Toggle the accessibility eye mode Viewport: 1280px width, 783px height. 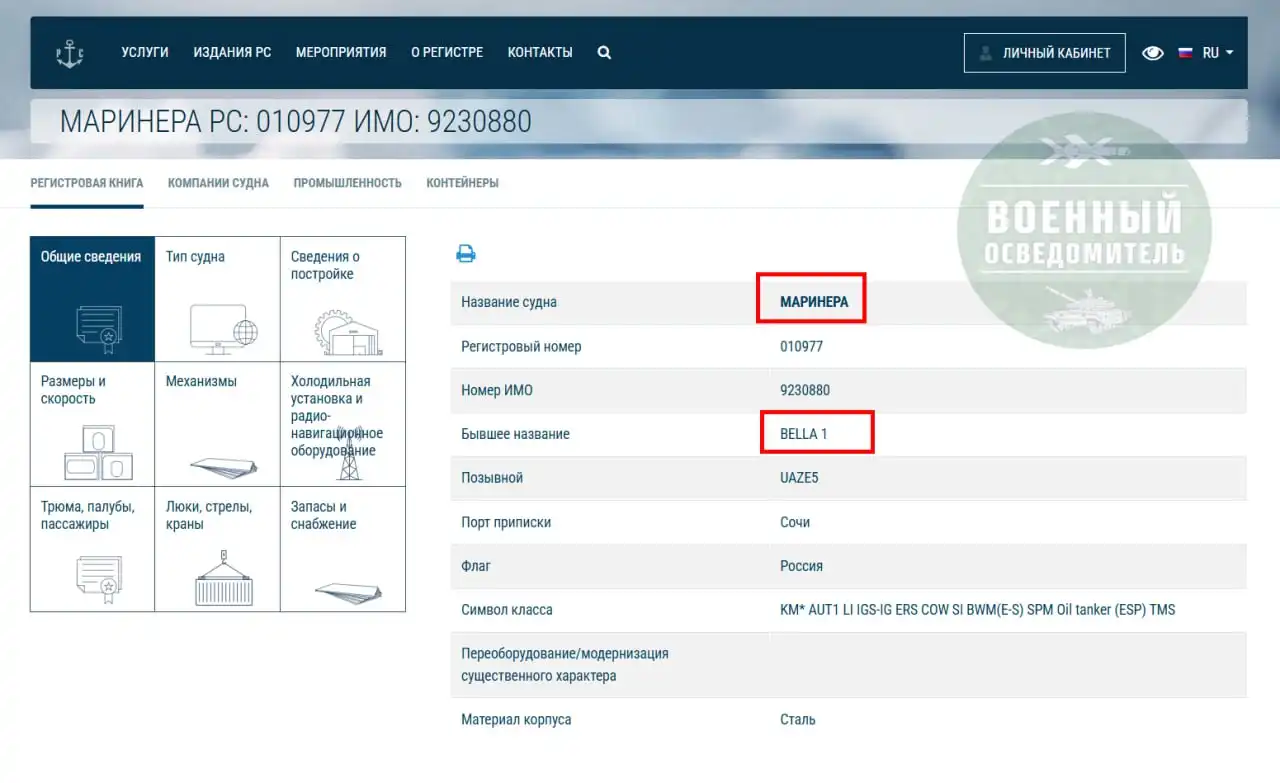1152,53
